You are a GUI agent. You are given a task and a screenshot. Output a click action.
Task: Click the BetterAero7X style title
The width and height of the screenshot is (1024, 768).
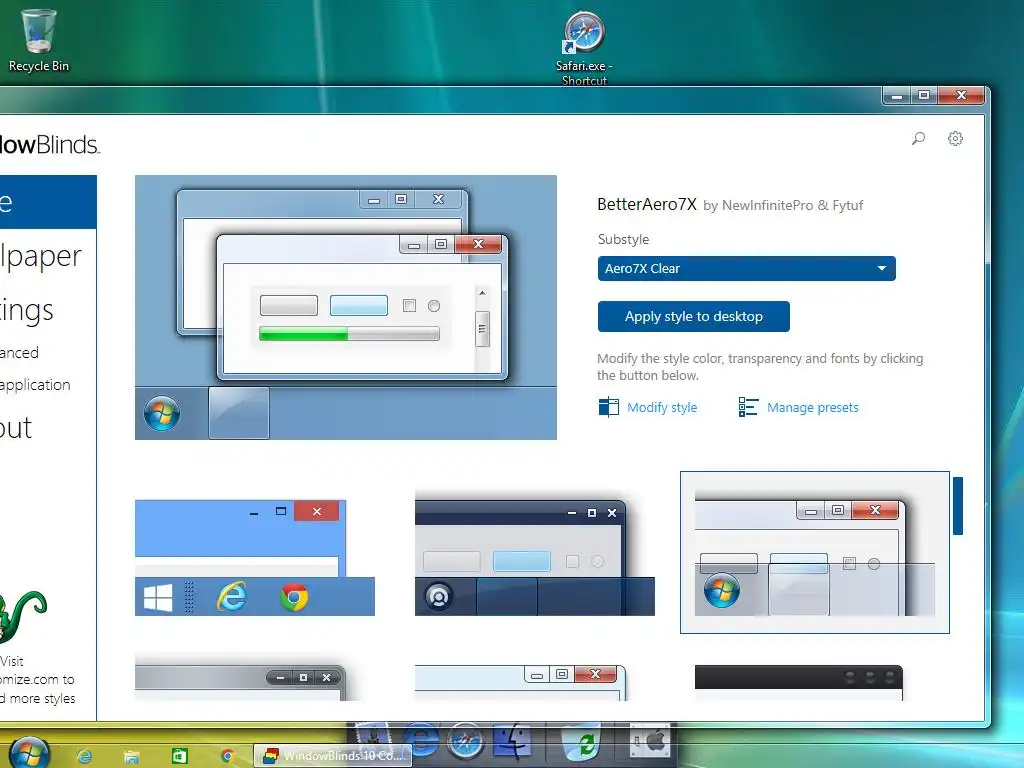(647, 204)
